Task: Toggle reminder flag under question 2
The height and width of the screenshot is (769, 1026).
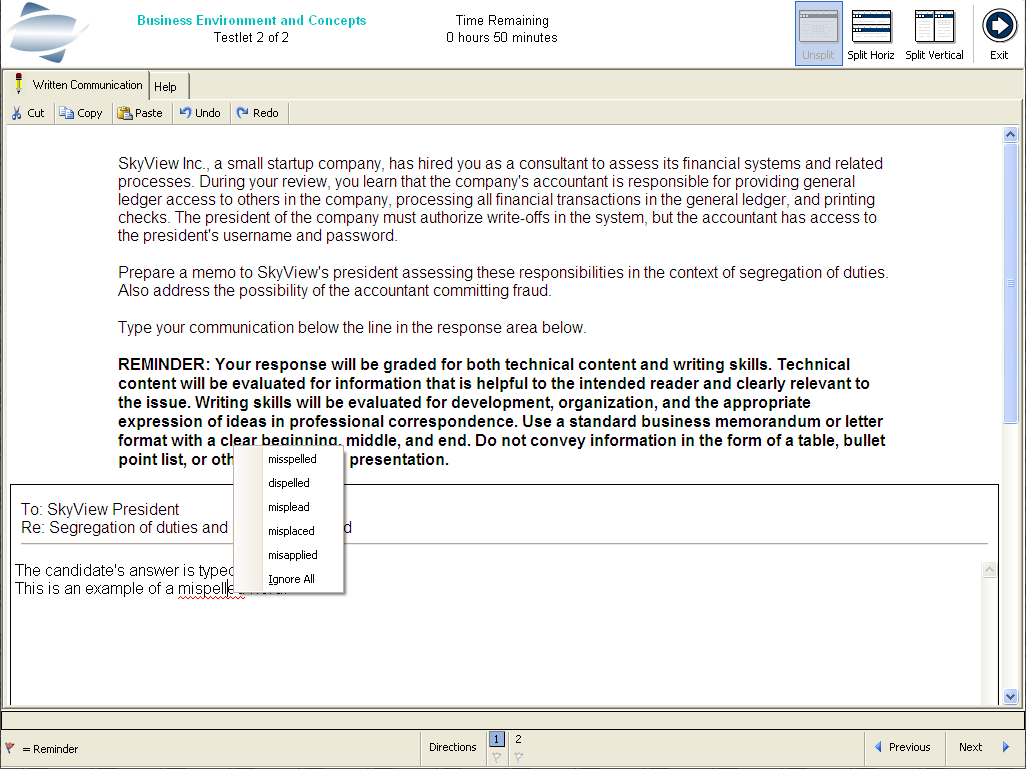Action: click(x=518, y=757)
